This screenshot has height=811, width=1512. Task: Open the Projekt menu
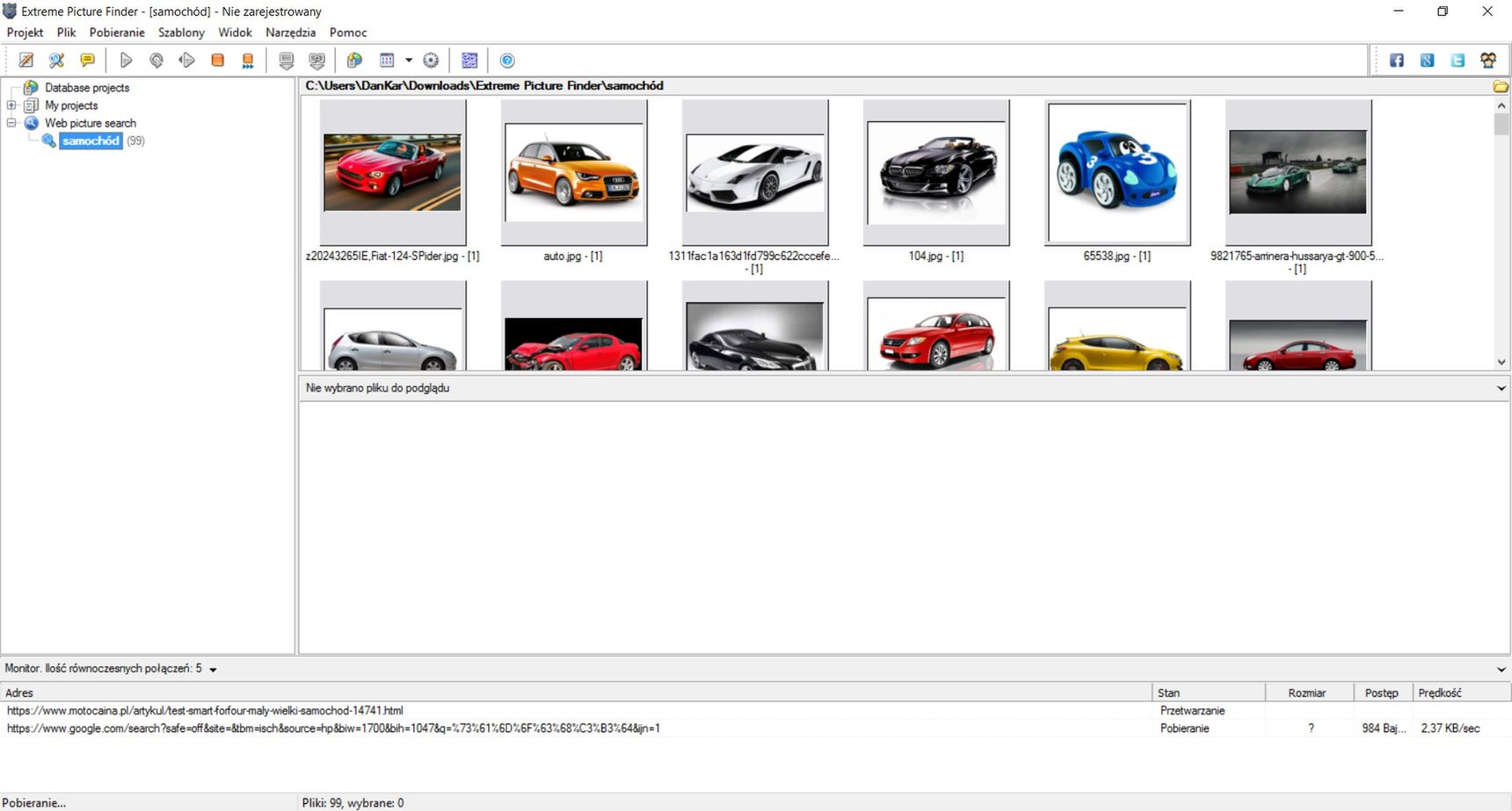coord(25,33)
